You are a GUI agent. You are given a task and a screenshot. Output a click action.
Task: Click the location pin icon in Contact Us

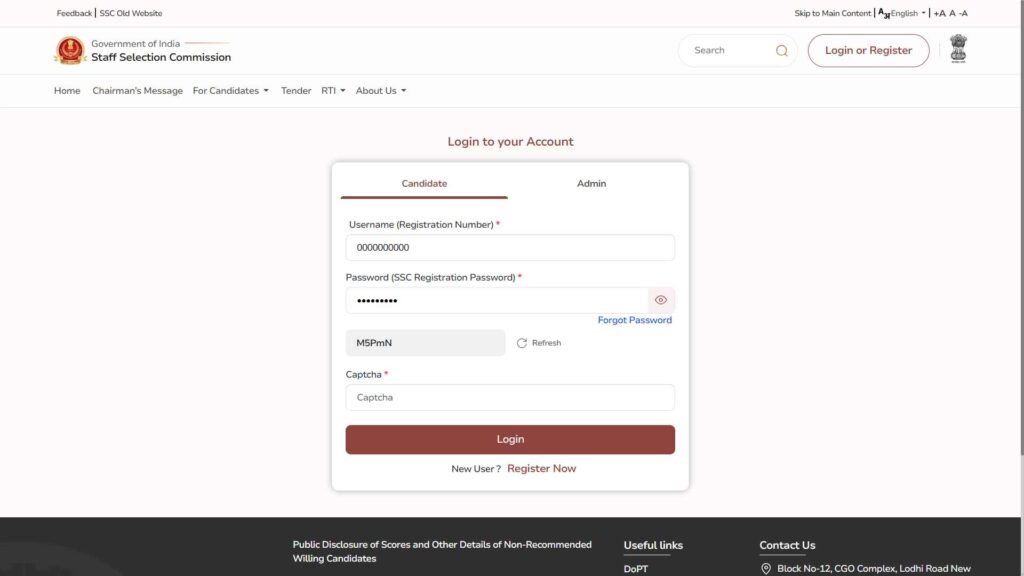[x=766, y=568]
